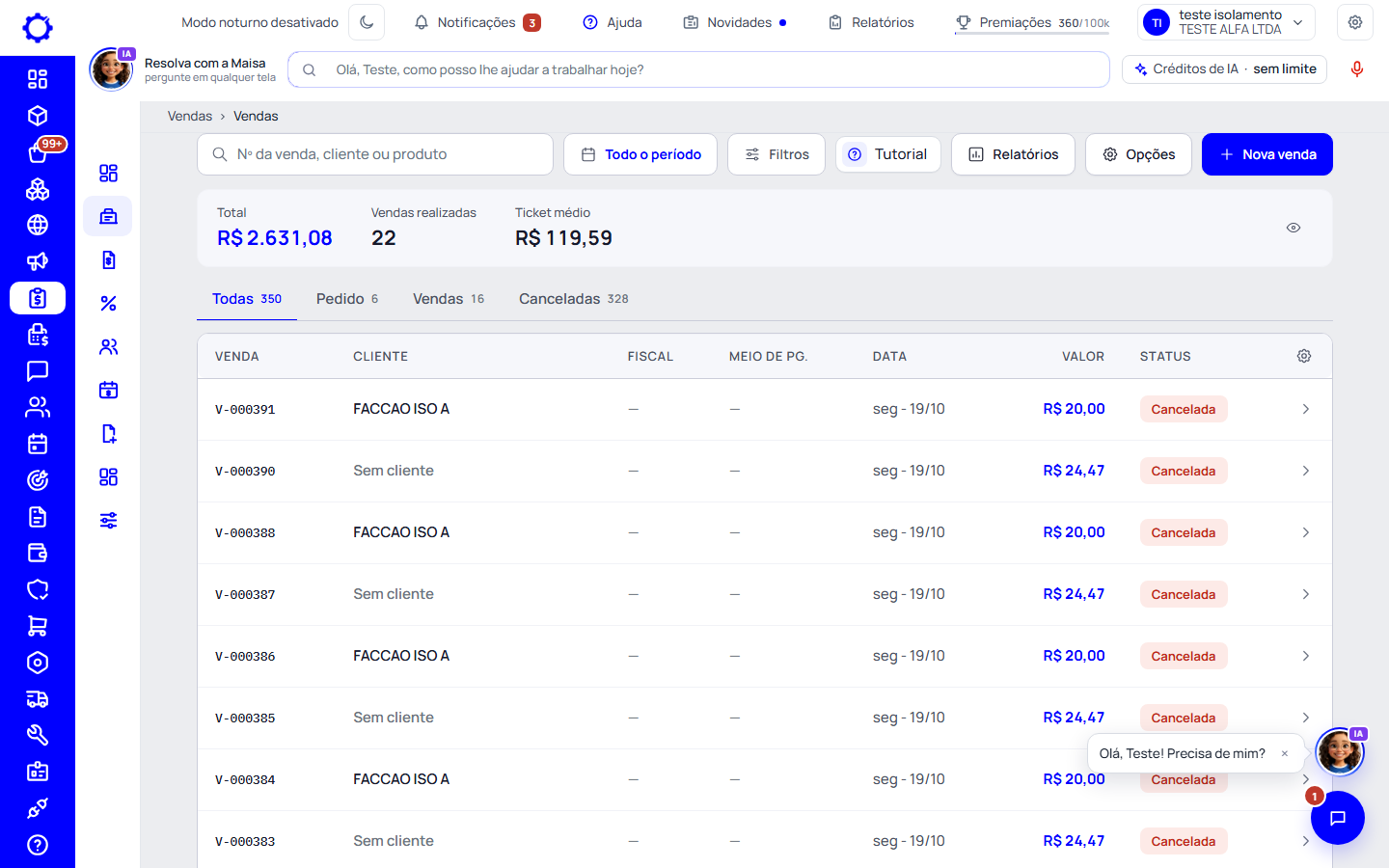Image resolution: width=1389 pixels, height=868 pixels.
Task: Click the percent discounts icon in secondary sidebar
Action: 108,303
